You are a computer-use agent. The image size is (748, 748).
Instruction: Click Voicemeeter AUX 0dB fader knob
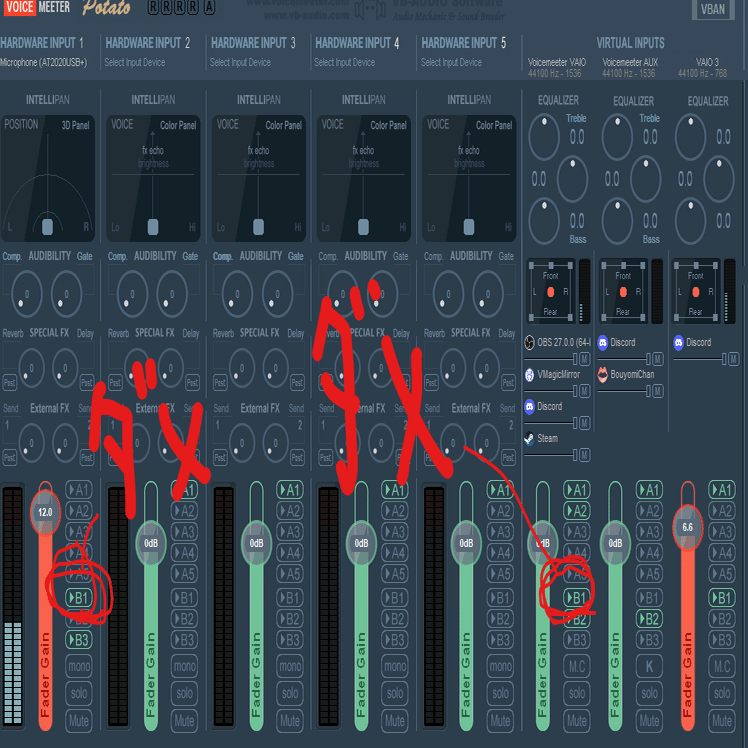pos(615,543)
